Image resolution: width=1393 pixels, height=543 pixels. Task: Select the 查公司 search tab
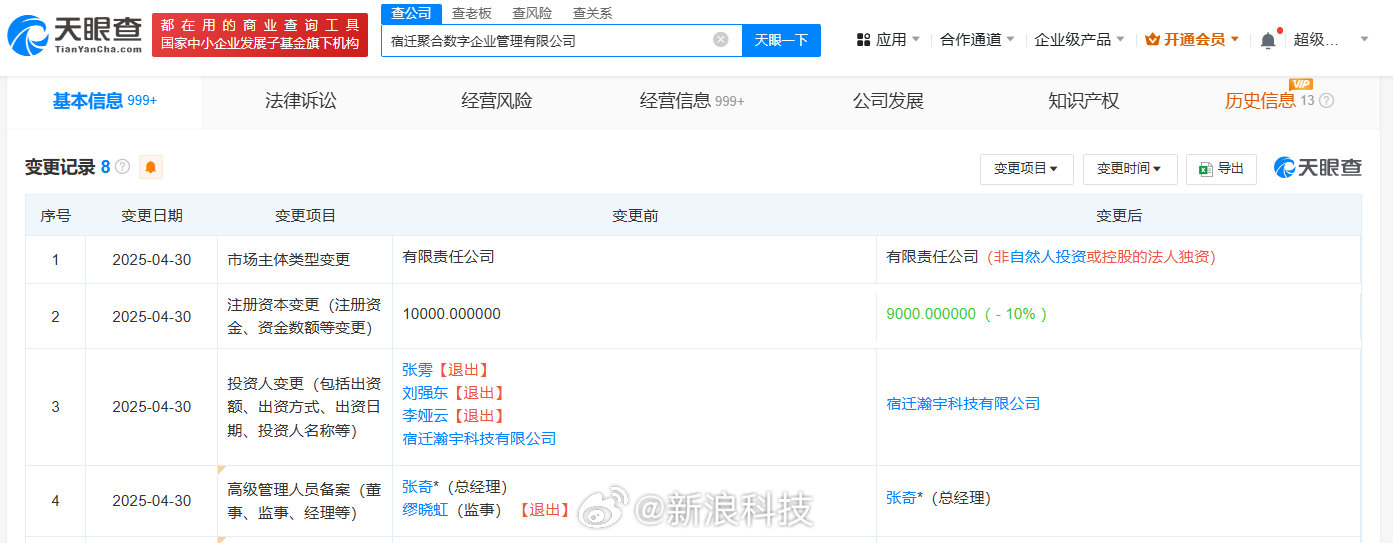coord(411,13)
